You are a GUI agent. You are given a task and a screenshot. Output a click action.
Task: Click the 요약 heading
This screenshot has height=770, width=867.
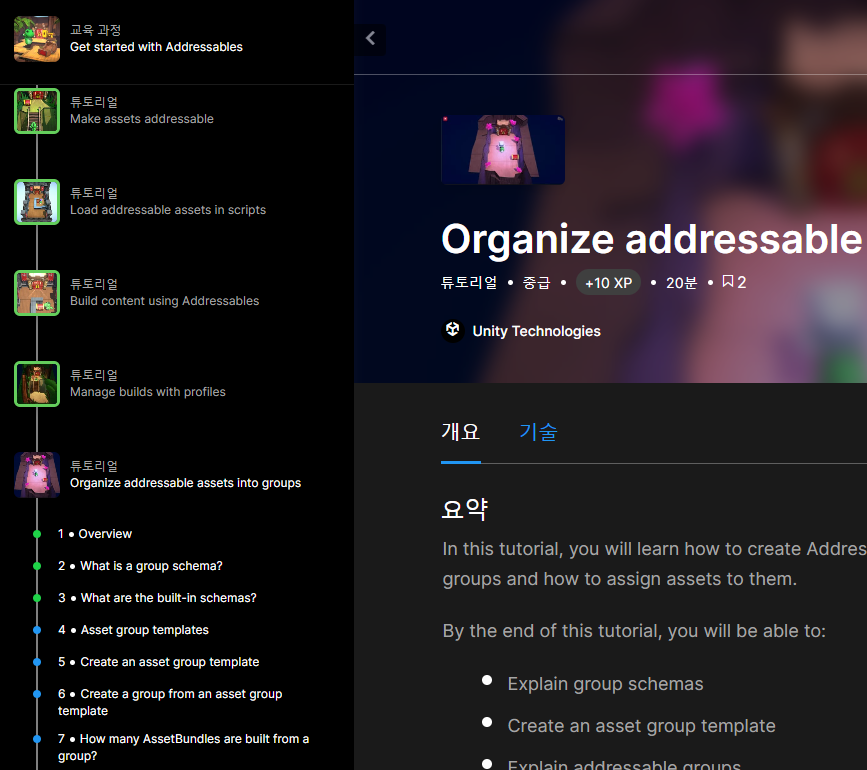click(x=464, y=509)
